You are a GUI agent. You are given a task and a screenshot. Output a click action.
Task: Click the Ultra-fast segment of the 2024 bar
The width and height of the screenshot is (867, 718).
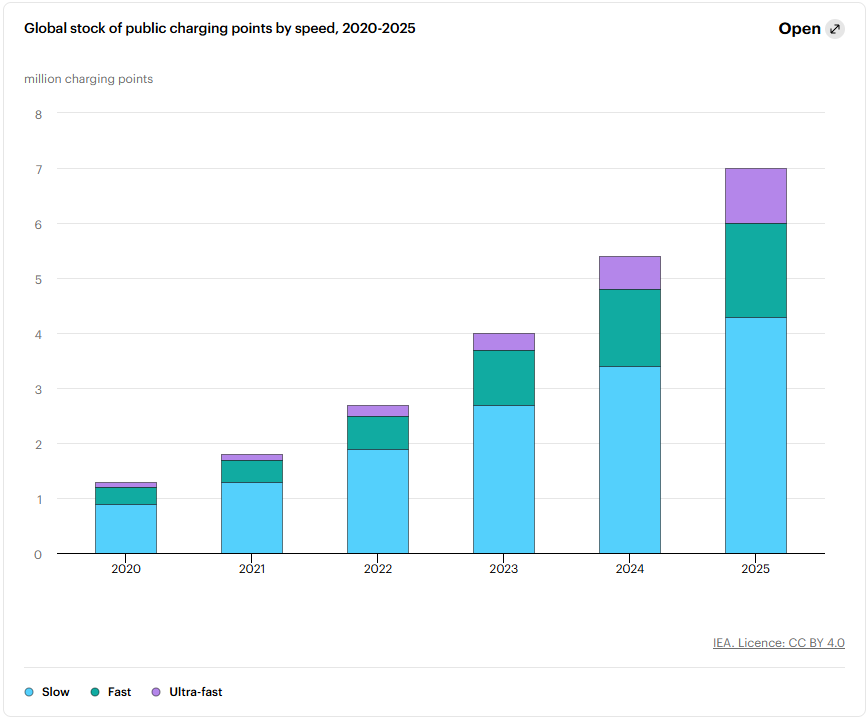[630, 273]
